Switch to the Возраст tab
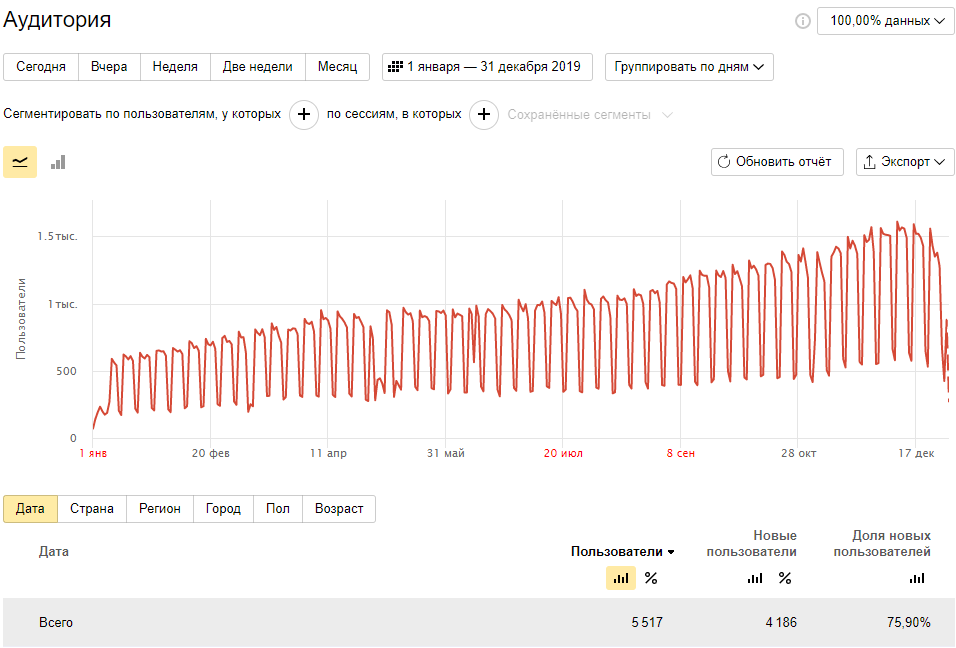This screenshot has height=648, width=956. click(x=339, y=509)
